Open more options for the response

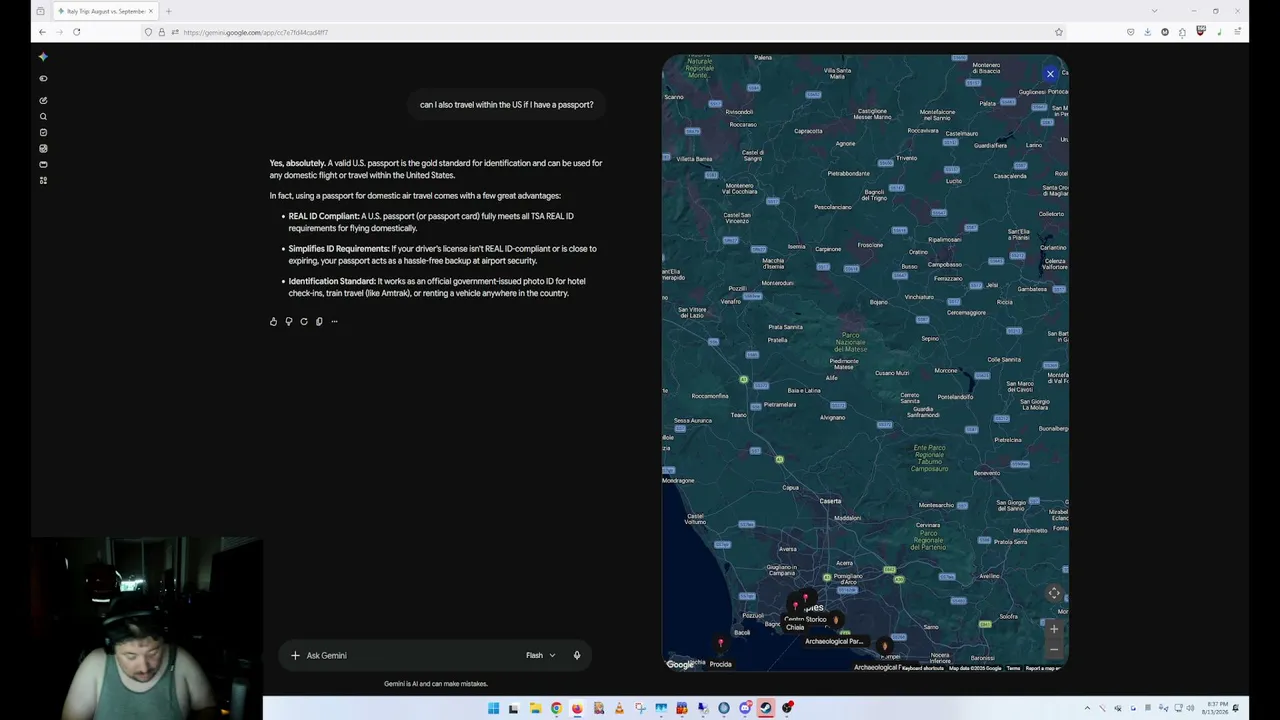(x=334, y=321)
